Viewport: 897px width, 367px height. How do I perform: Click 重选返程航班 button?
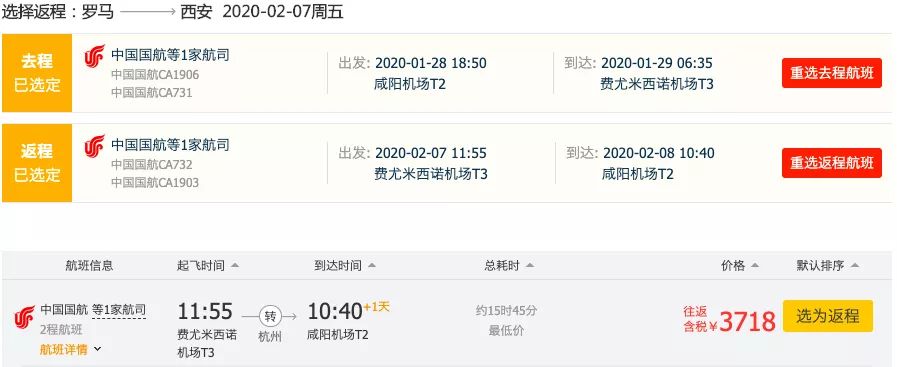point(832,163)
